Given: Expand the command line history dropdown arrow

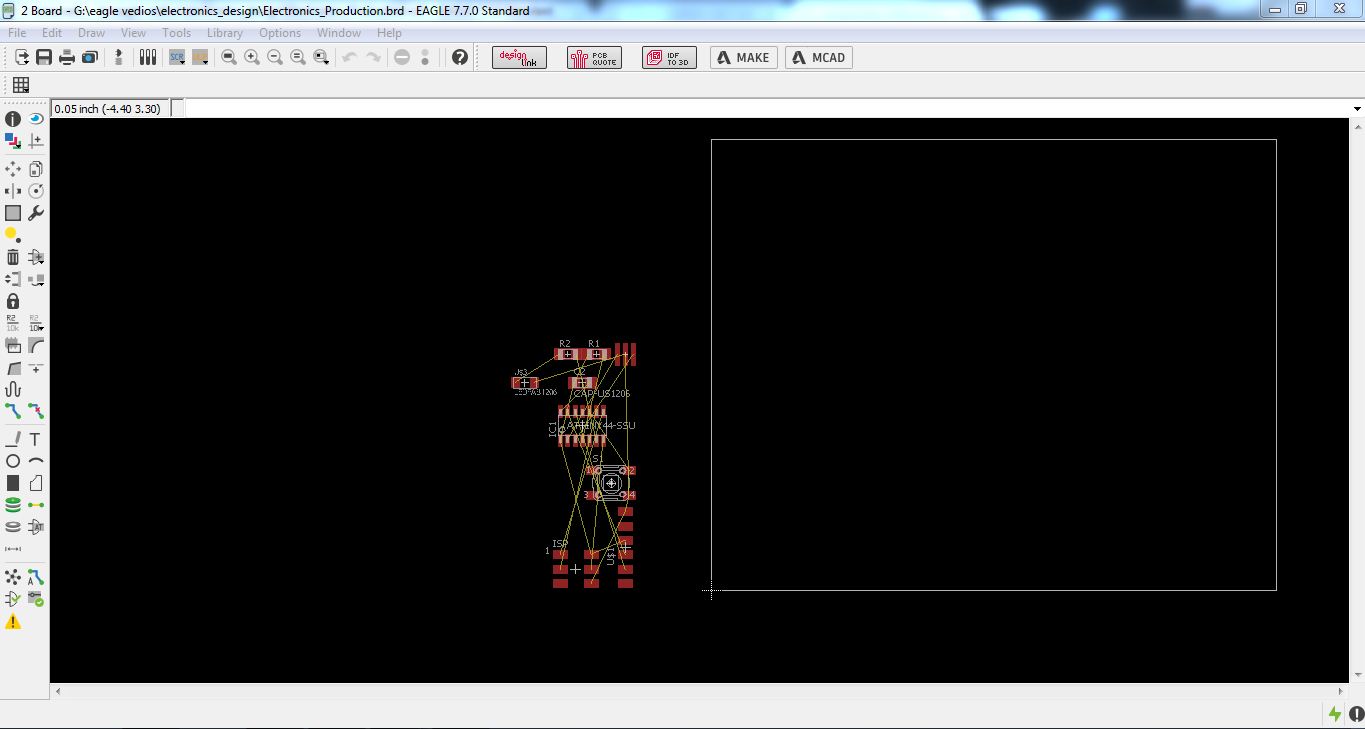Looking at the screenshot, I should (1357, 108).
